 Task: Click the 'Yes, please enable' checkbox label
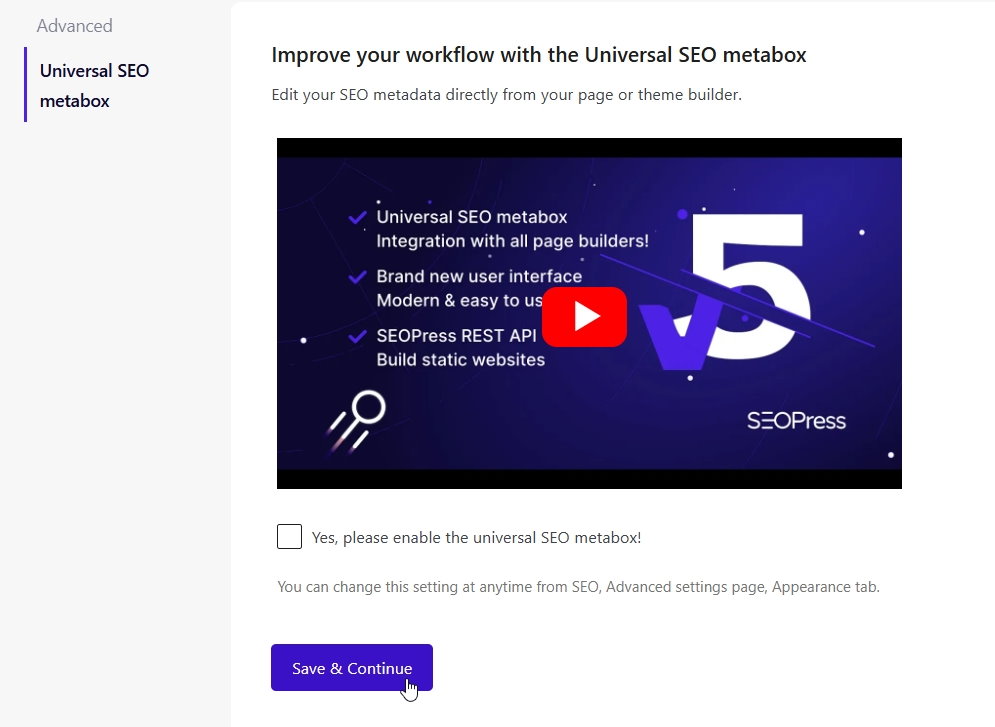pos(476,538)
